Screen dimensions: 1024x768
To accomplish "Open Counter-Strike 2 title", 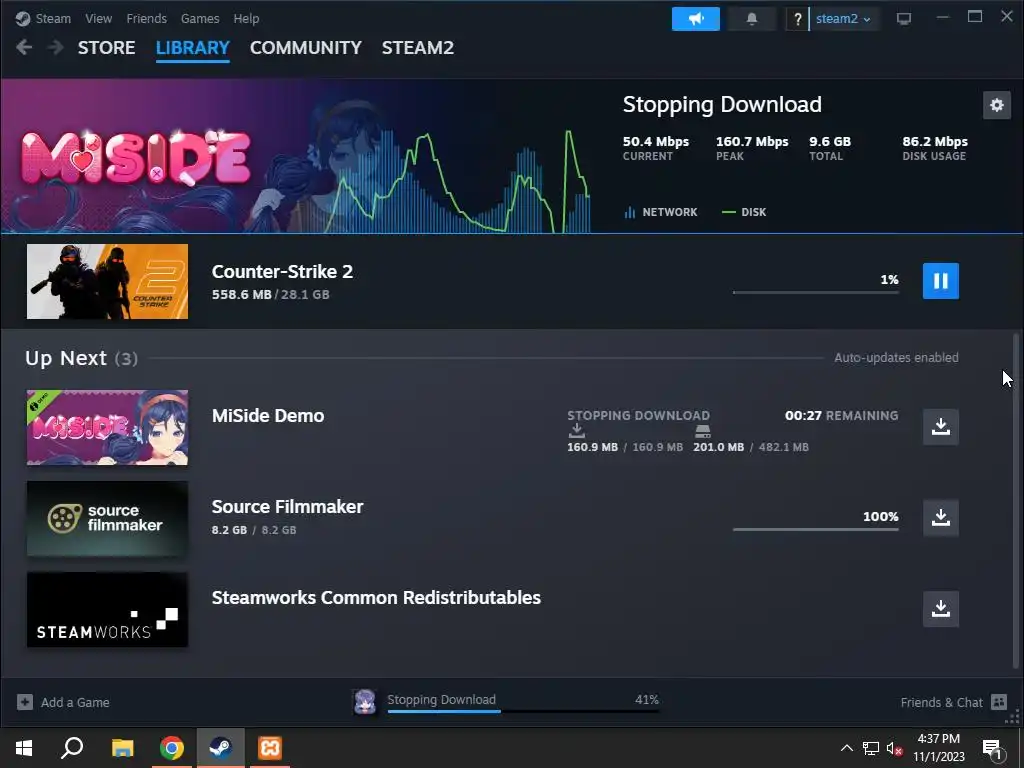I will pos(282,272).
